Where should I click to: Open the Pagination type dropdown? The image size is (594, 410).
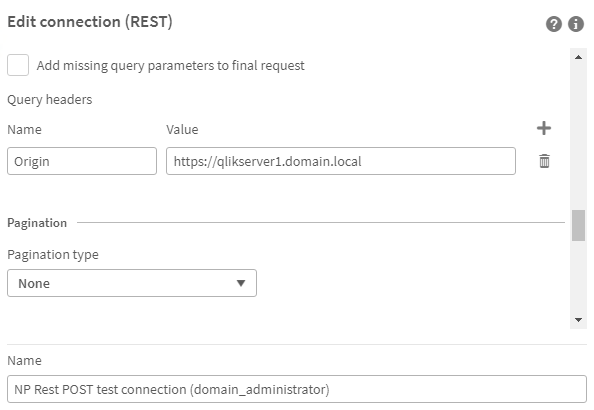coord(132,283)
